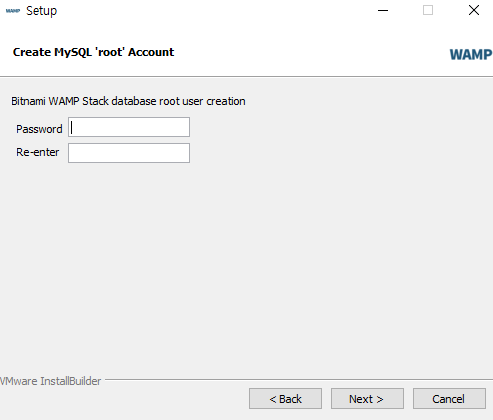Return to previous step with < Back
The height and width of the screenshot is (420, 493).
click(x=285, y=398)
